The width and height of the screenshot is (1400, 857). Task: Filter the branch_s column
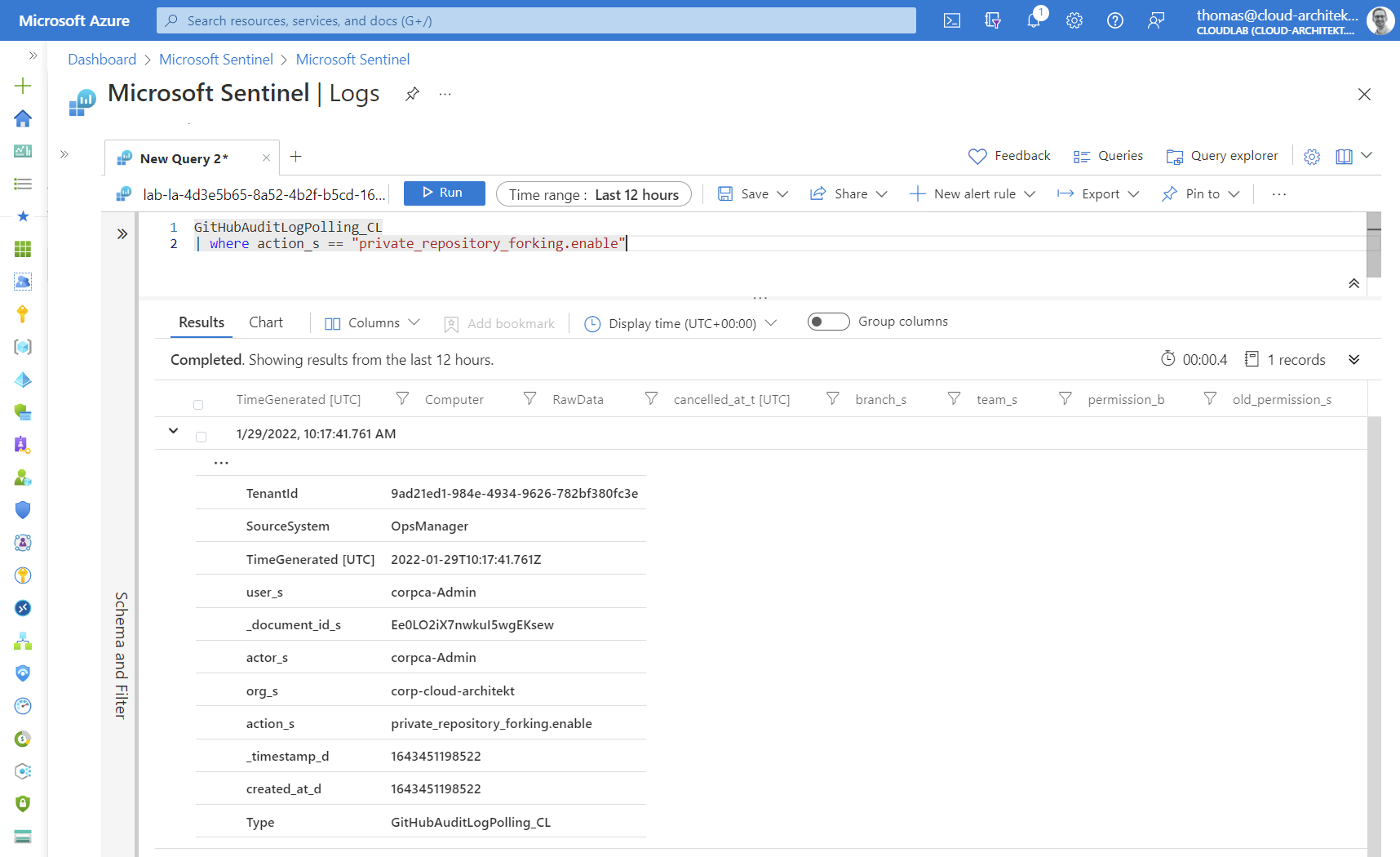[x=954, y=398]
